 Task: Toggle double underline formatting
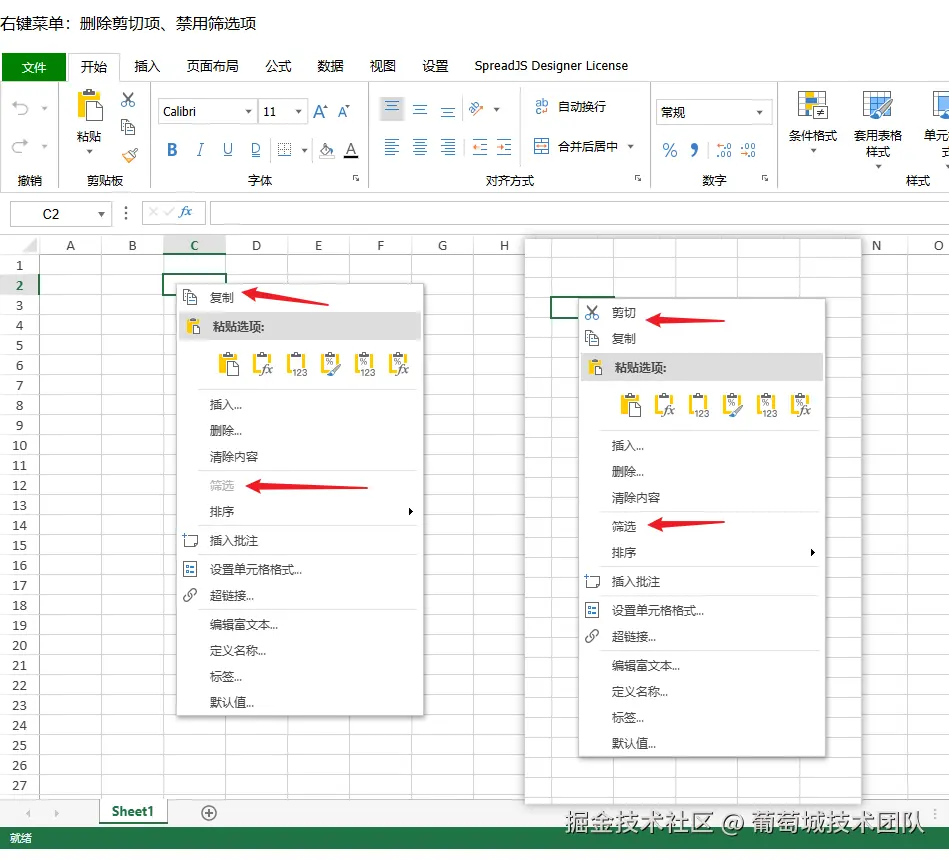point(255,149)
